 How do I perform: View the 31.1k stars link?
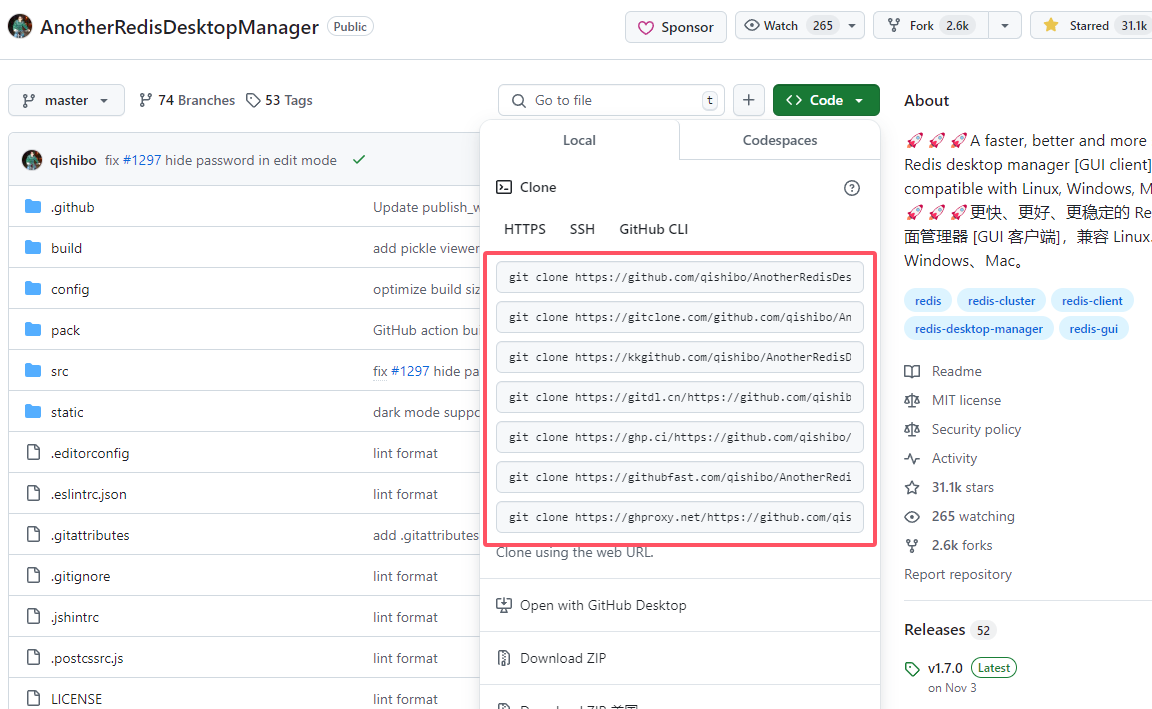962,487
